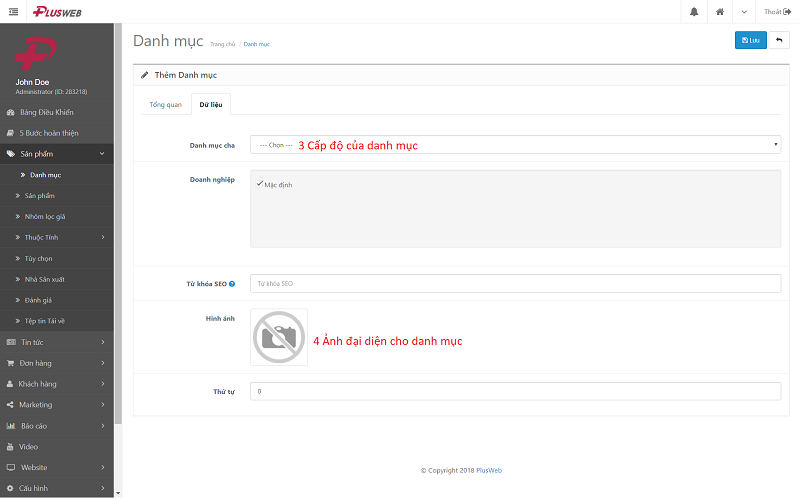The height and width of the screenshot is (498, 800).
Task: Open Đánh giá submenu item
Action: tap(57, 301)
